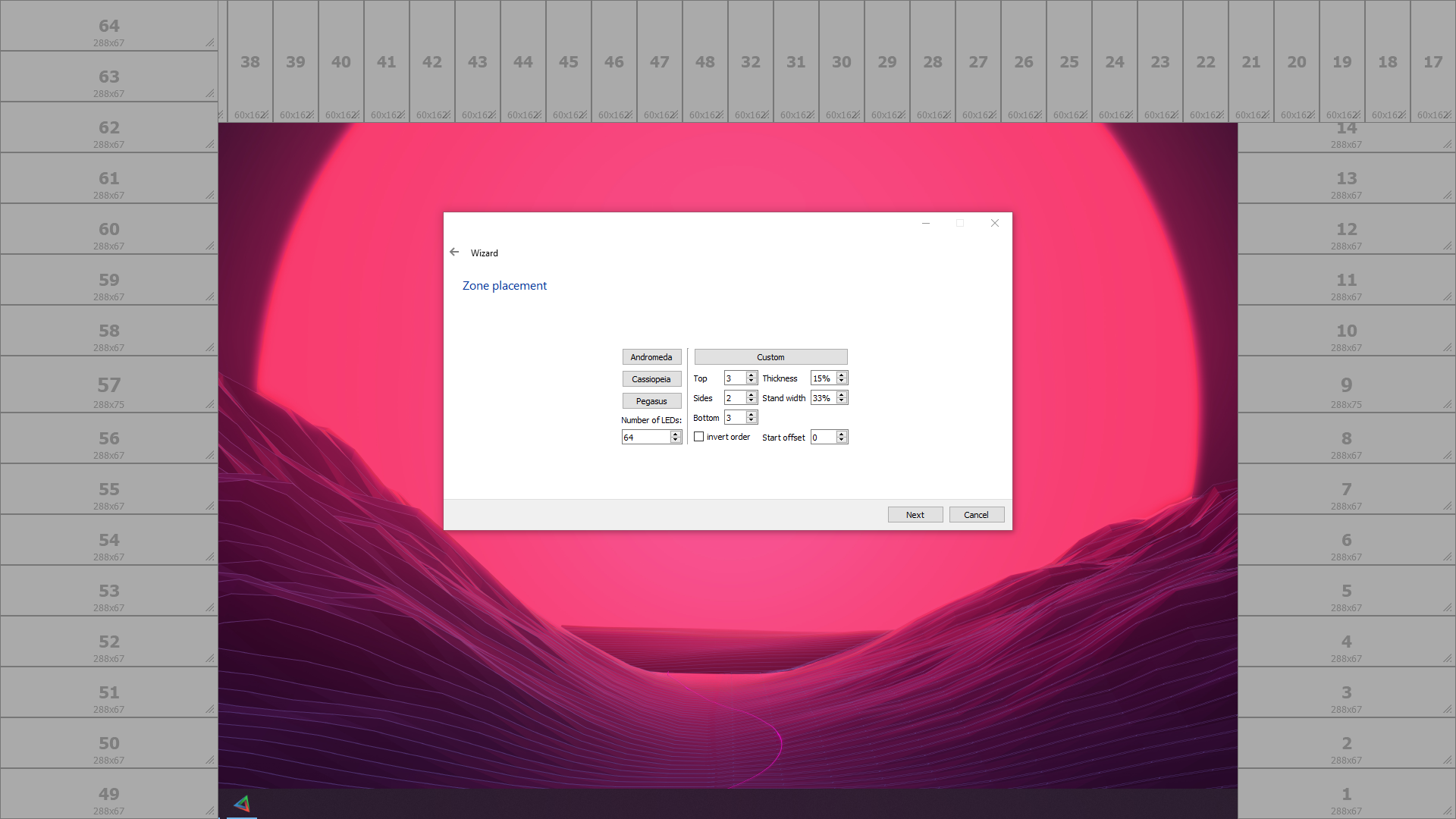The width and height of the screenshot is (1456, 819).
Task: Apply the Cassiopeia preset
Action: [651, 379]
